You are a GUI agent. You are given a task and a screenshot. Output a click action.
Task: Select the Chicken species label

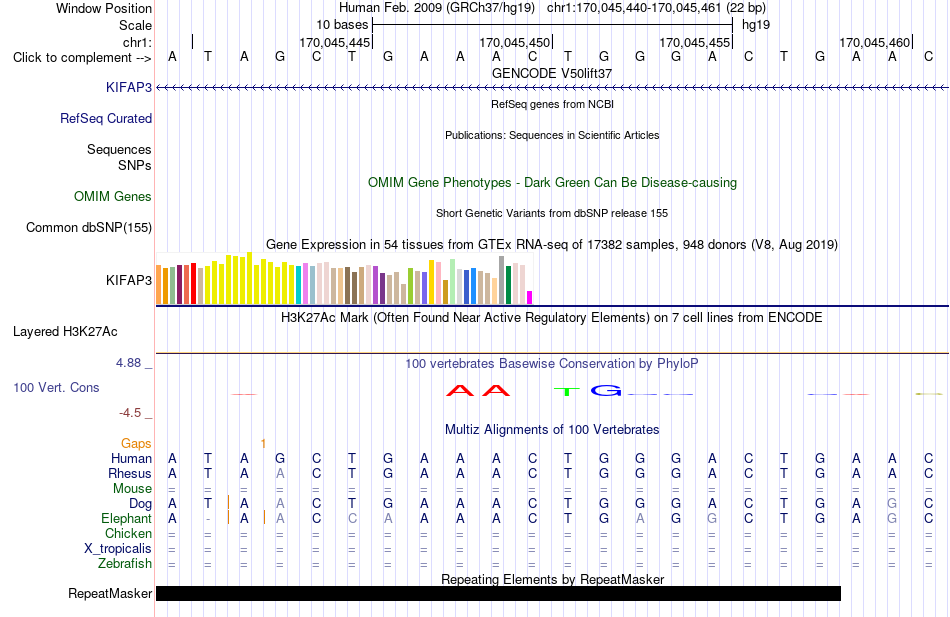pos(128,533)
